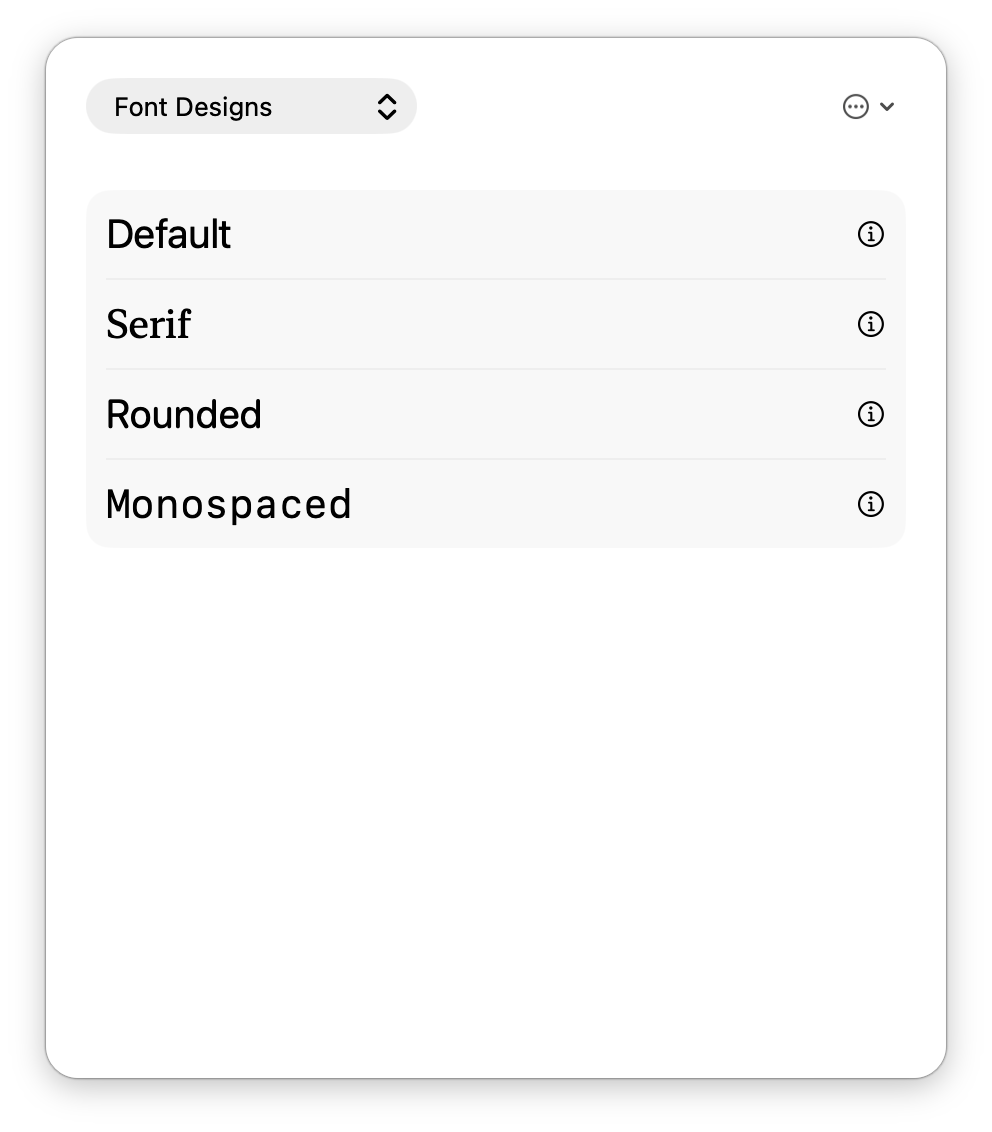992x1132 pixels.
Task: Click blank header space beside Font Designs selector
Action: 628,107
